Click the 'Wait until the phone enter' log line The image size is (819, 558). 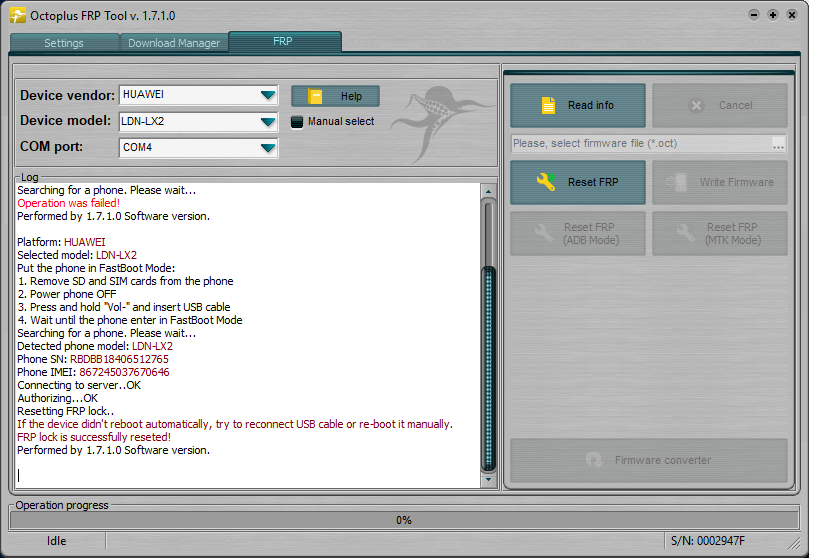[130, 320]
